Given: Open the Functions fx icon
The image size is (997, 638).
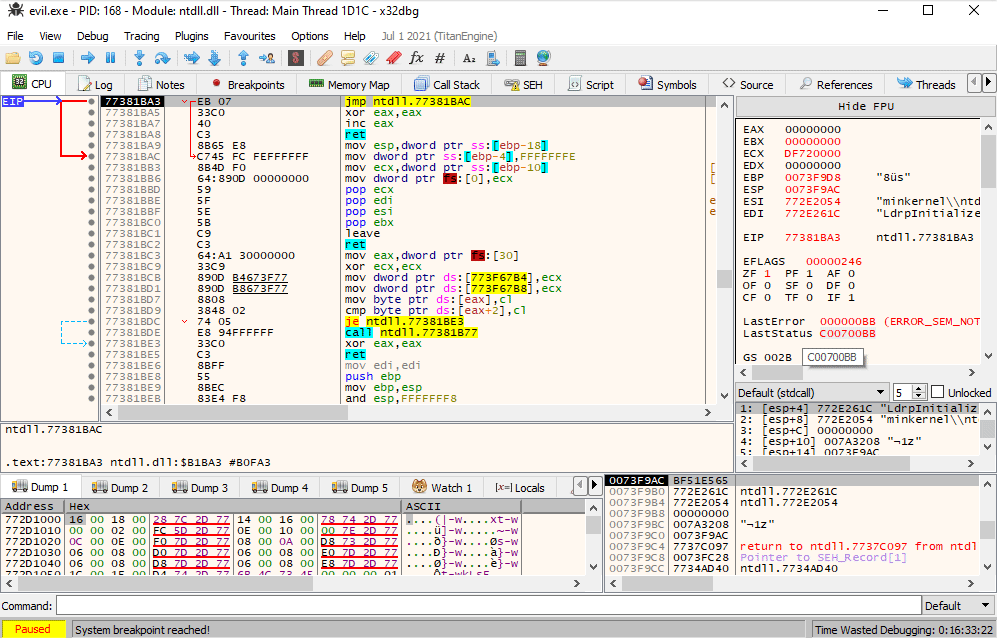Looking at the screenshot, I should pyautogui.click(x=416, y=59).
